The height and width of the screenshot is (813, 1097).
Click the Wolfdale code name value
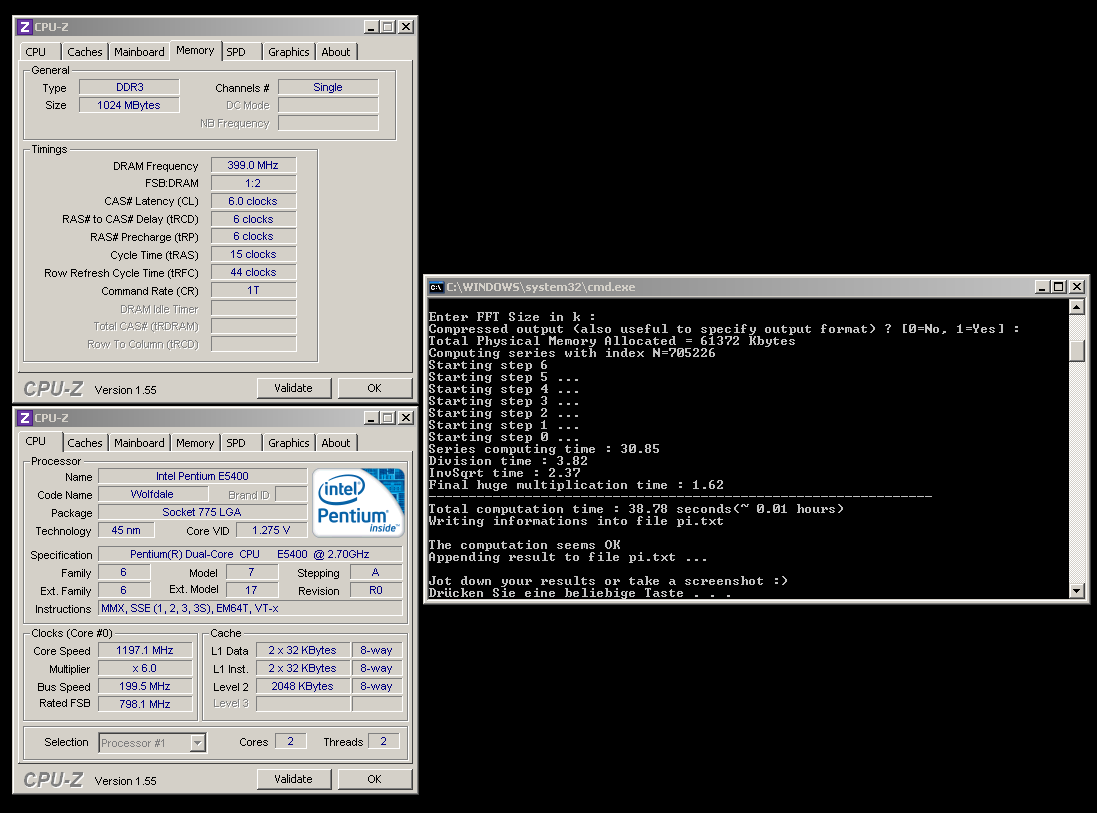tap(153, 495)
